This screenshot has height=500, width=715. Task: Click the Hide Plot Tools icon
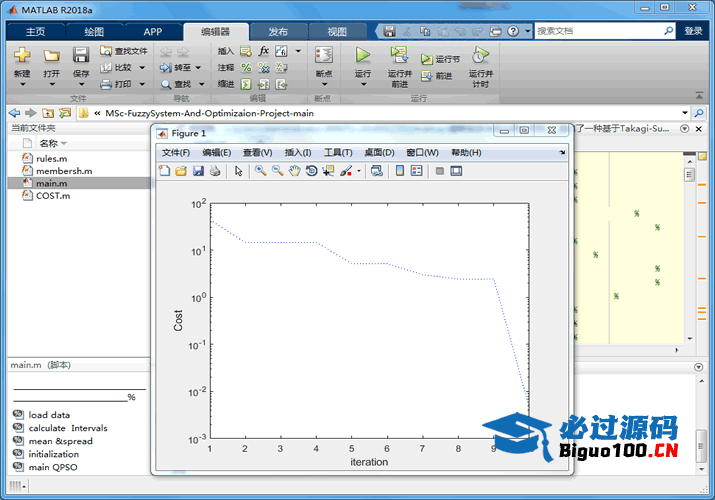coord(440,171)
